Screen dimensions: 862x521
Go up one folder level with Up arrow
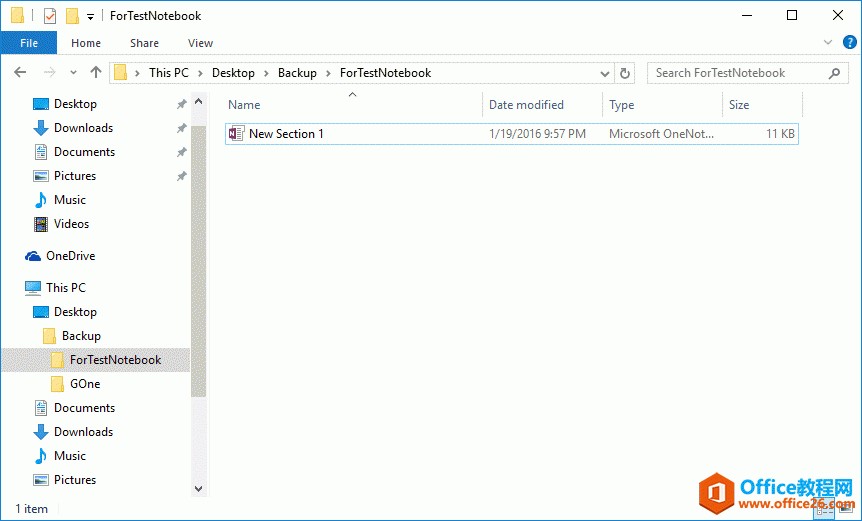[x=96, y=73]
